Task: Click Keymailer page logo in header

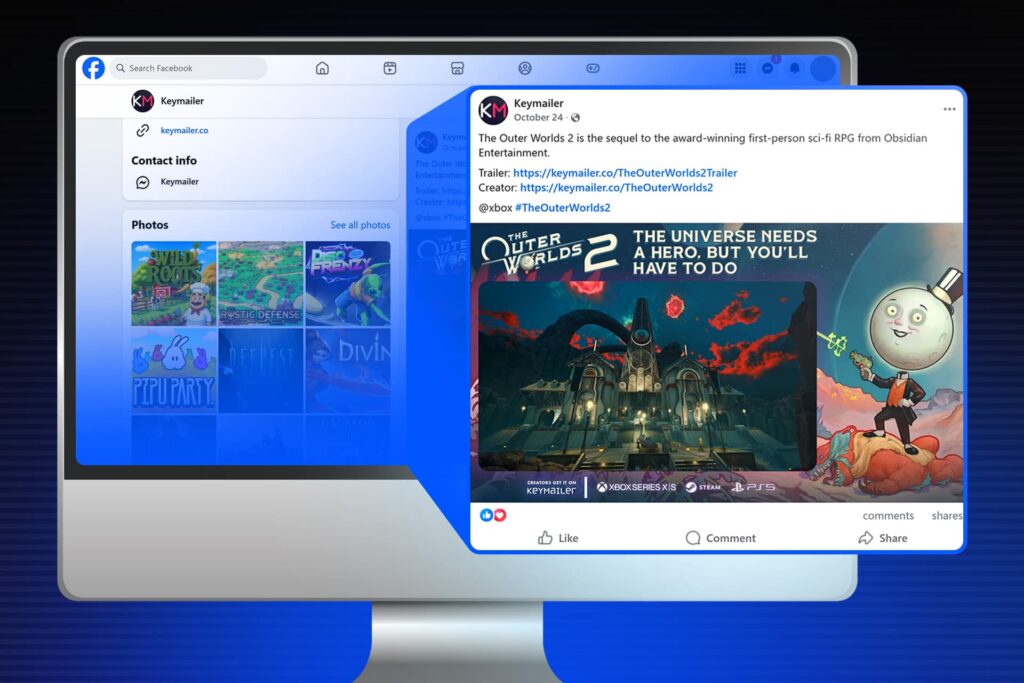Action: [x=142, y=101]
